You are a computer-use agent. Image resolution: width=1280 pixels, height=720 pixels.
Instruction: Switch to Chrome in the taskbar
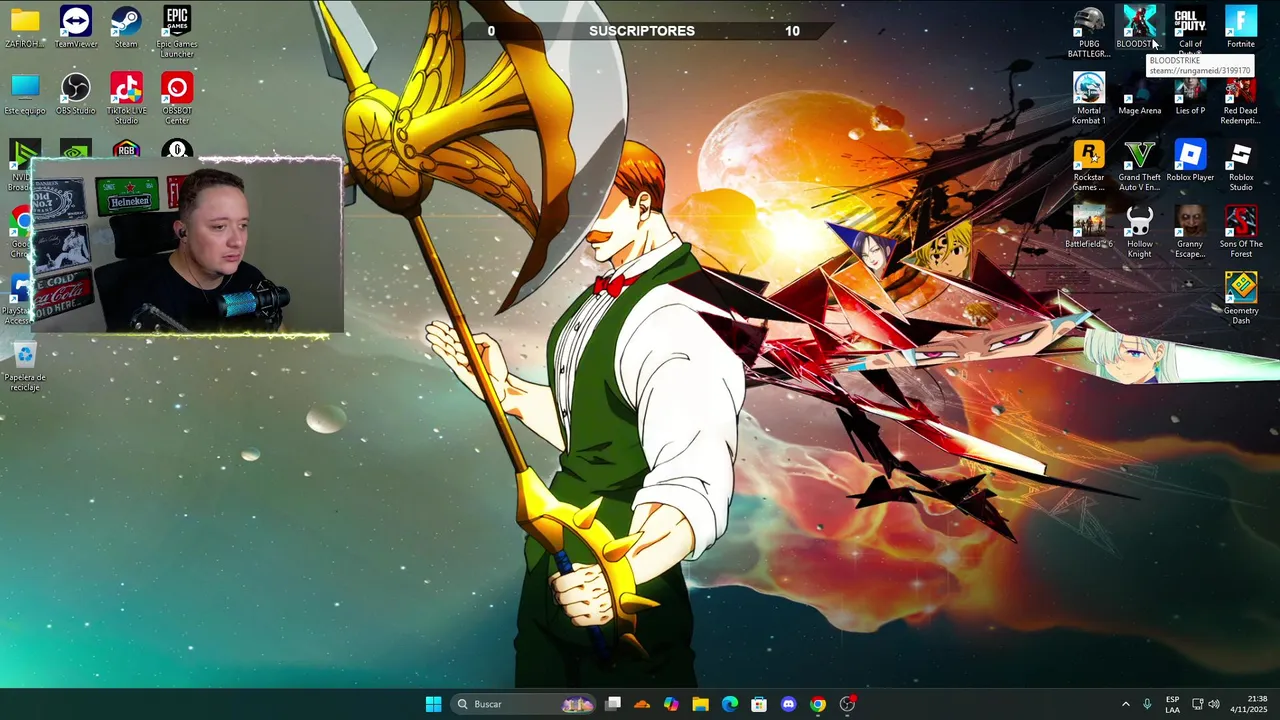tap(818, 704)
